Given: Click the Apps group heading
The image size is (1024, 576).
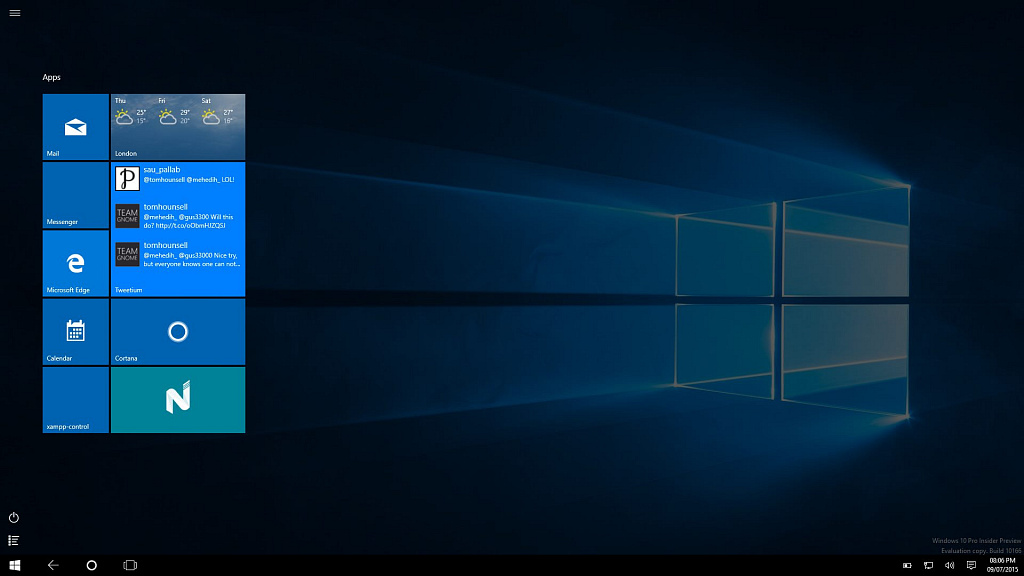Looking at the screenshot, I should pos(52,77).
